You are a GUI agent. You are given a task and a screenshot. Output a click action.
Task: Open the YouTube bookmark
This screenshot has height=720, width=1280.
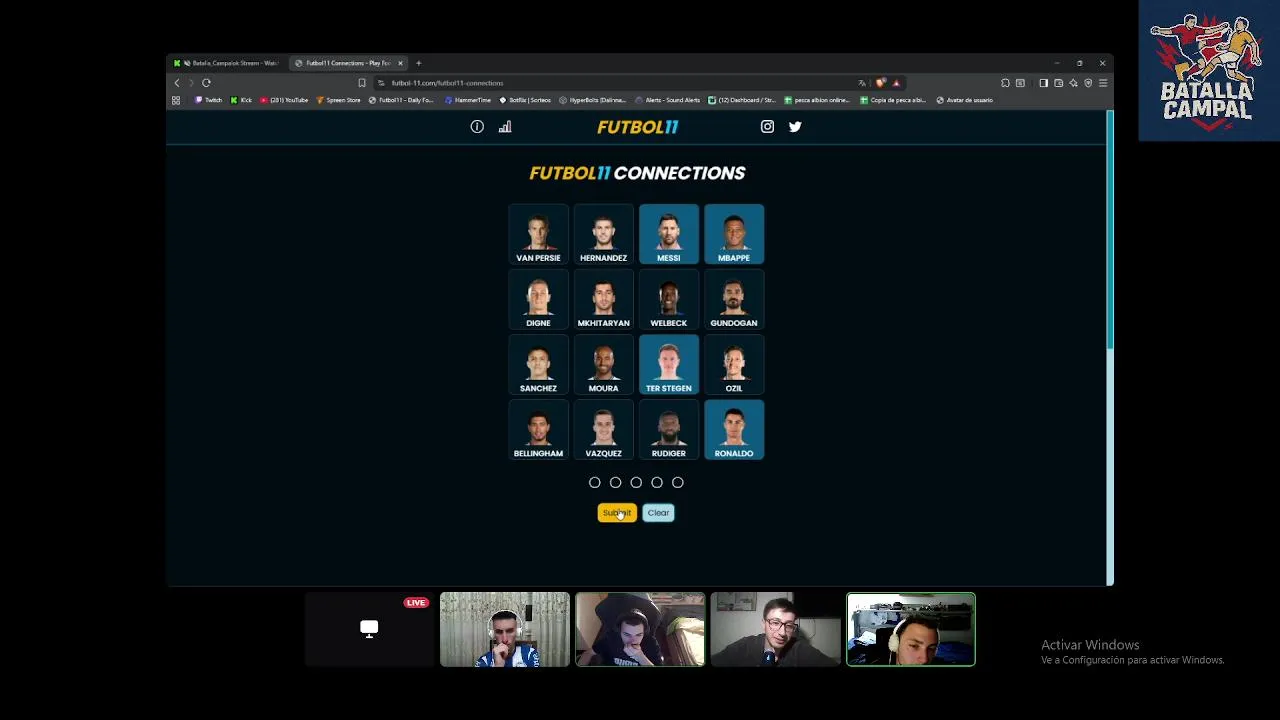(284, 100)
